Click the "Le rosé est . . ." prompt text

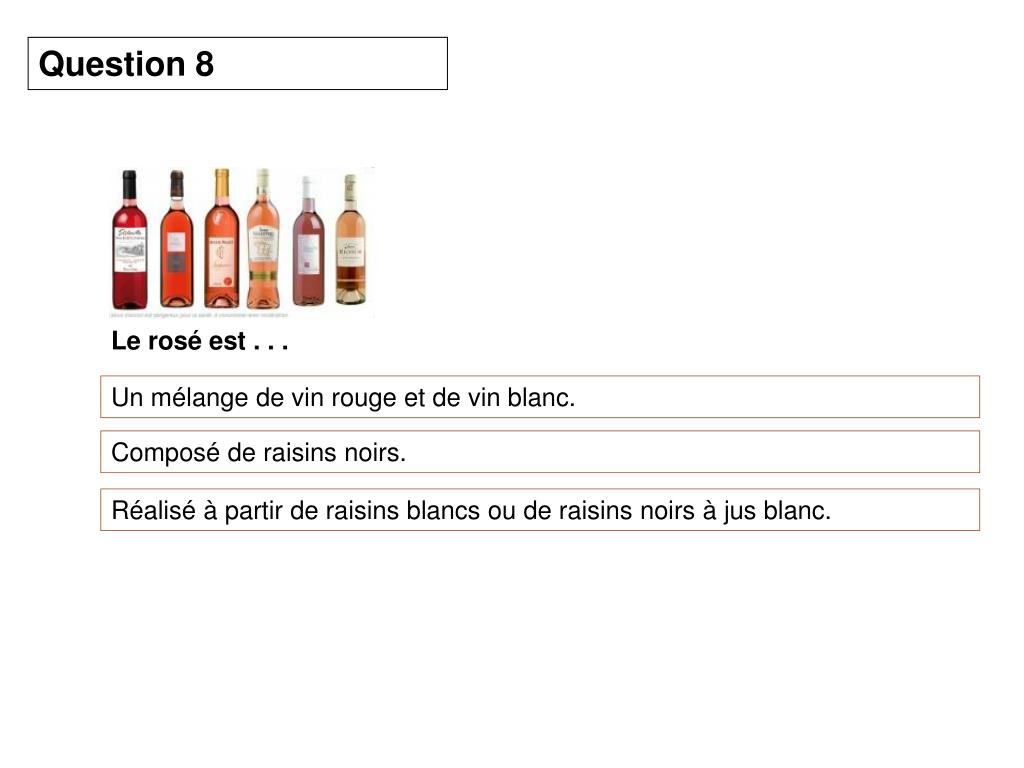200,341
